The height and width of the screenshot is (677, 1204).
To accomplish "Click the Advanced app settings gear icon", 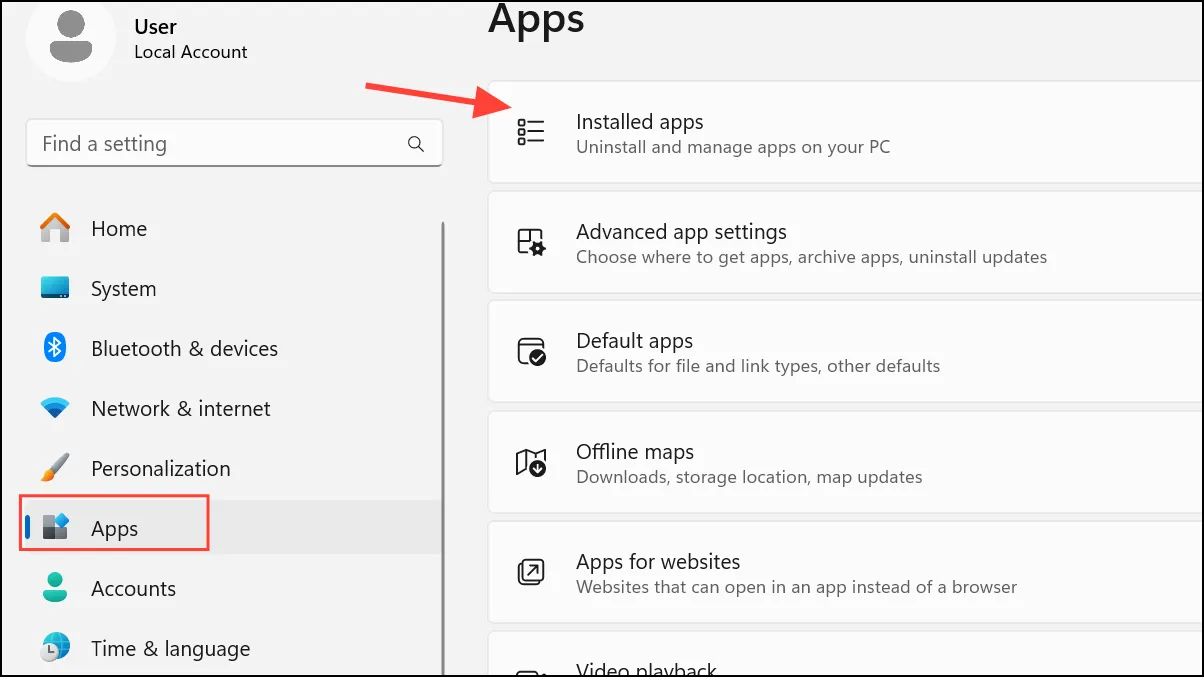I will pyautogui.click(x=531, y=242).
